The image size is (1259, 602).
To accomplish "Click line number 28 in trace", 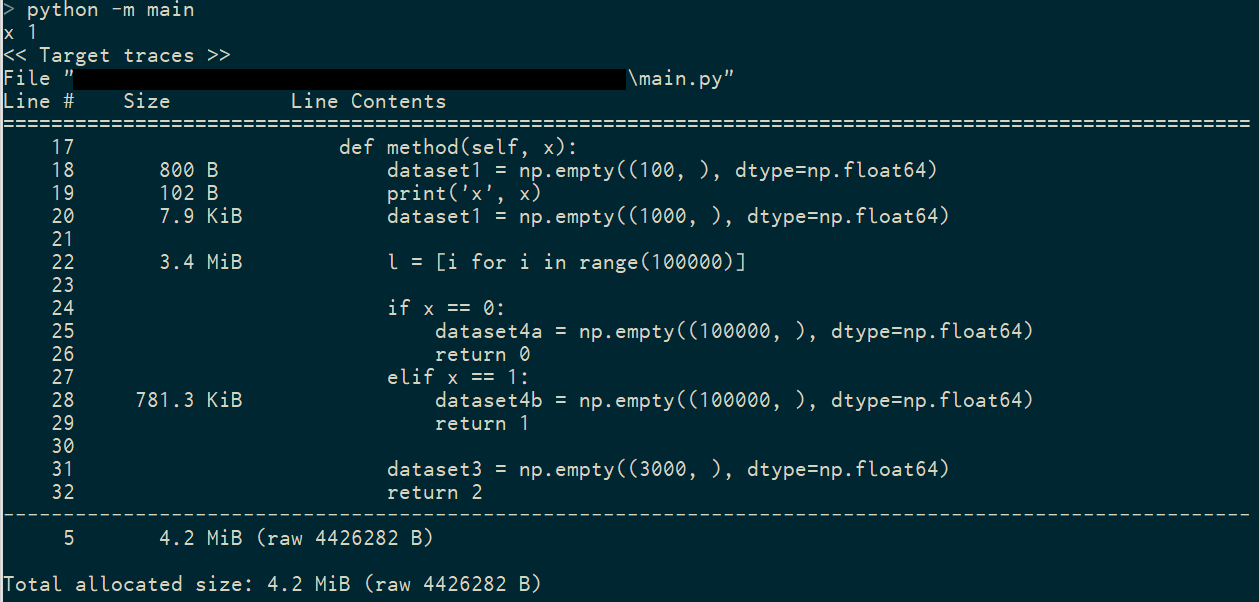I will [63, 401].
